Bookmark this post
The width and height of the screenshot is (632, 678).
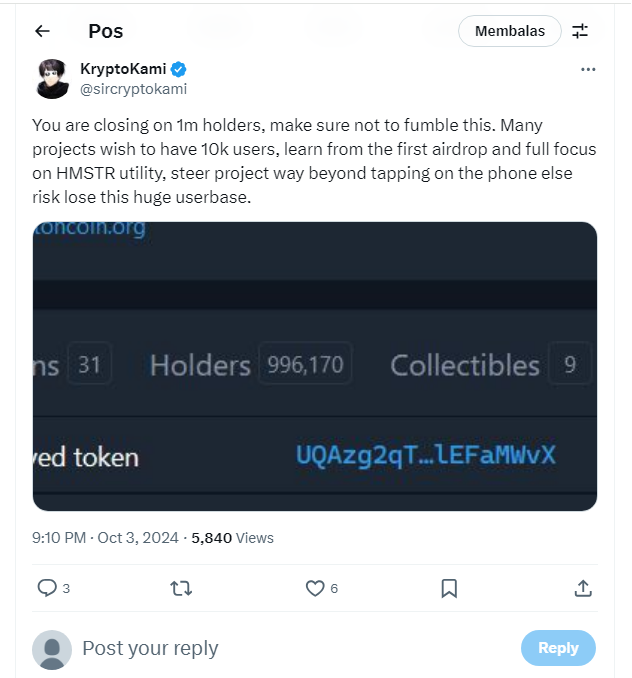[449, 588]
